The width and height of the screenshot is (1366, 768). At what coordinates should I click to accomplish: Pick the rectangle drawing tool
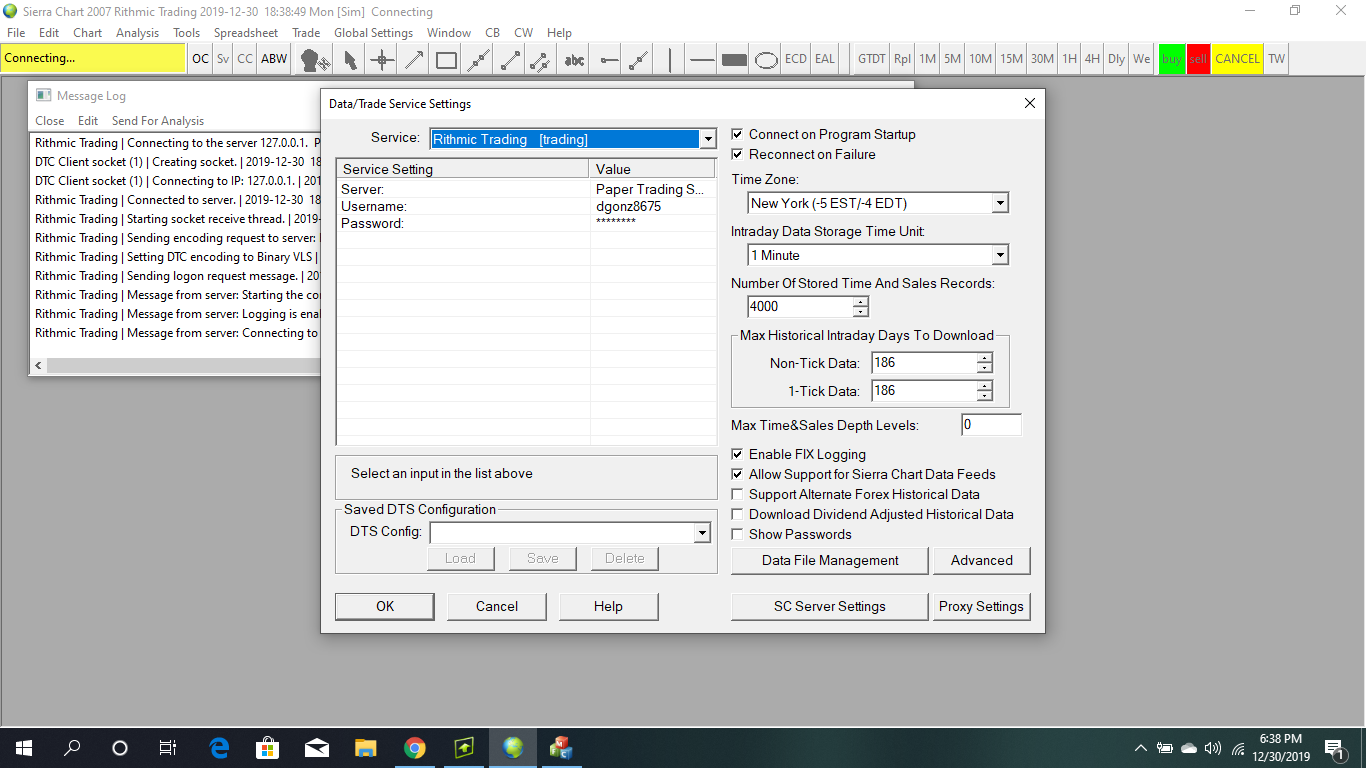coord(446,59)
